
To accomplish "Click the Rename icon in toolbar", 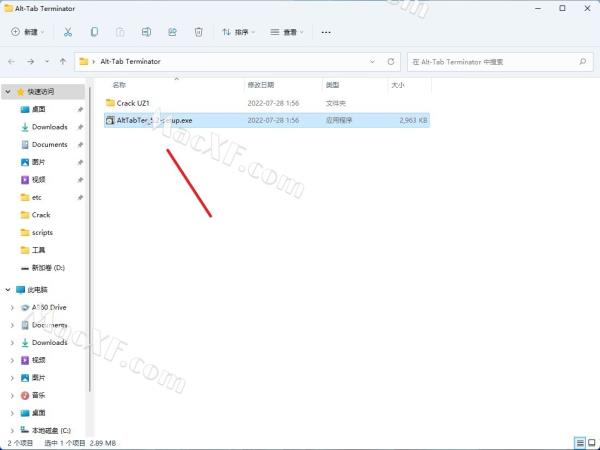I will point(146,32).
